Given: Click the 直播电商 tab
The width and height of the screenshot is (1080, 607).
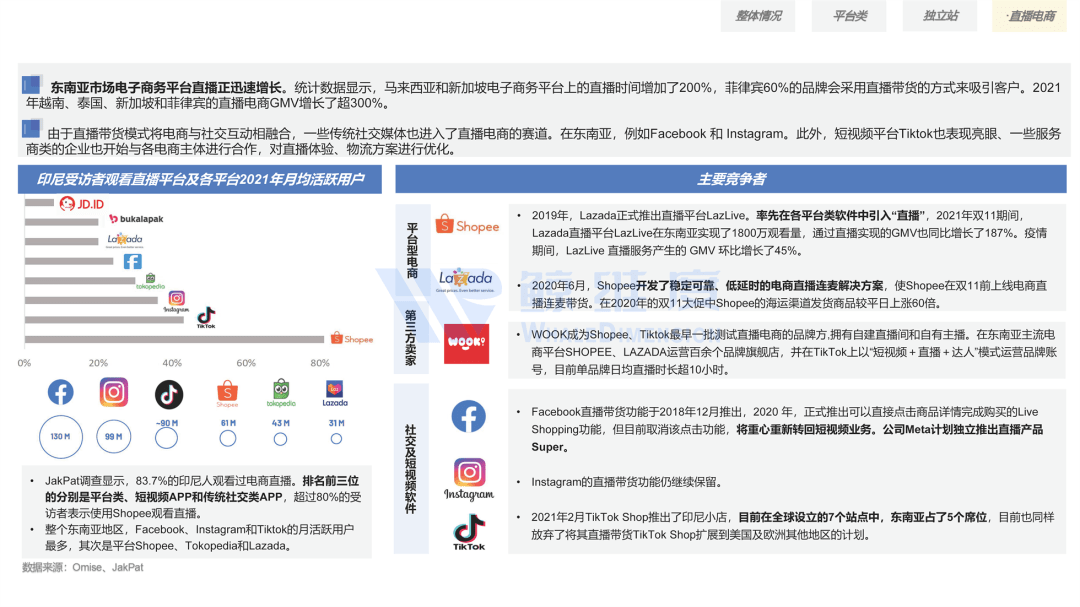Looking at the screenshot, I should click(1030, 16).
